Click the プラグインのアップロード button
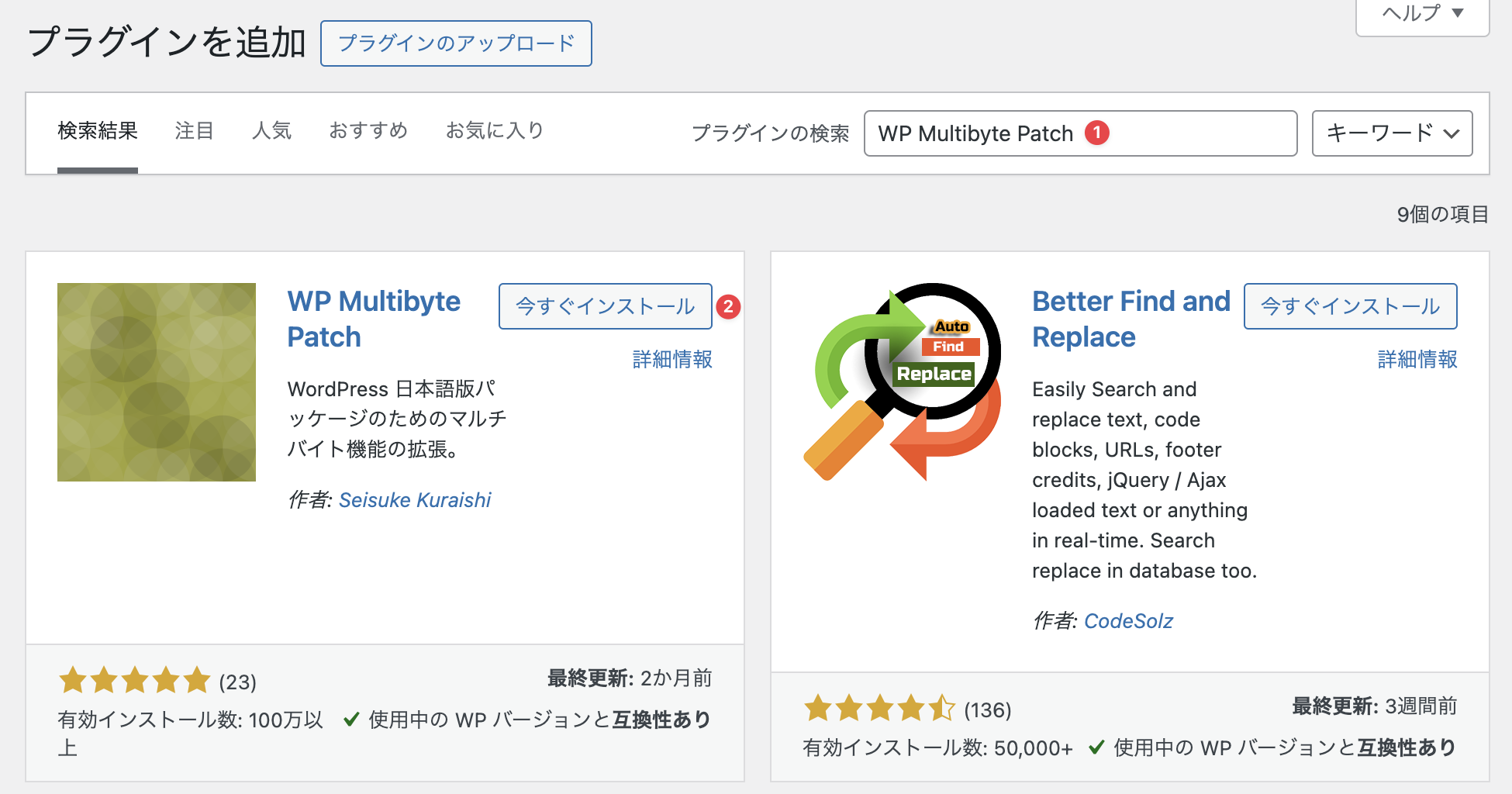The width and height of the screenshot is (1512, 794). (x=456, y=43)
